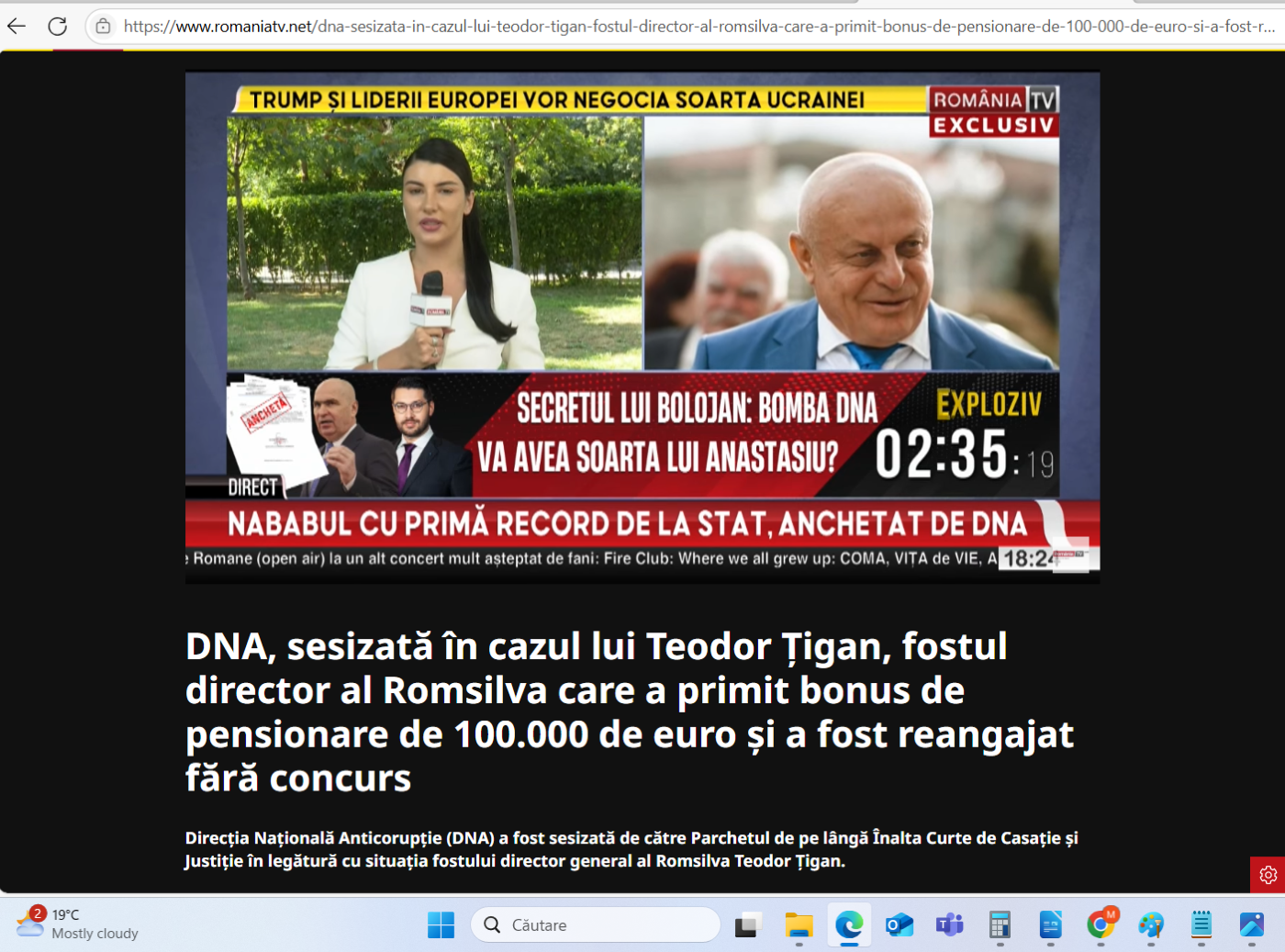The image size is (1285, 952).
Task: Switch to the active Edge window
Action: [x=849, y=924]
